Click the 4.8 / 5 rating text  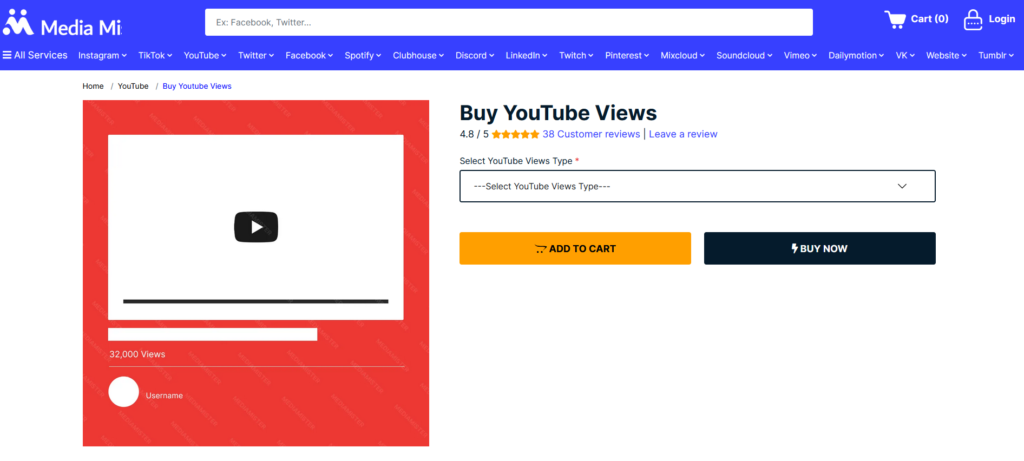tap(474, 135)
